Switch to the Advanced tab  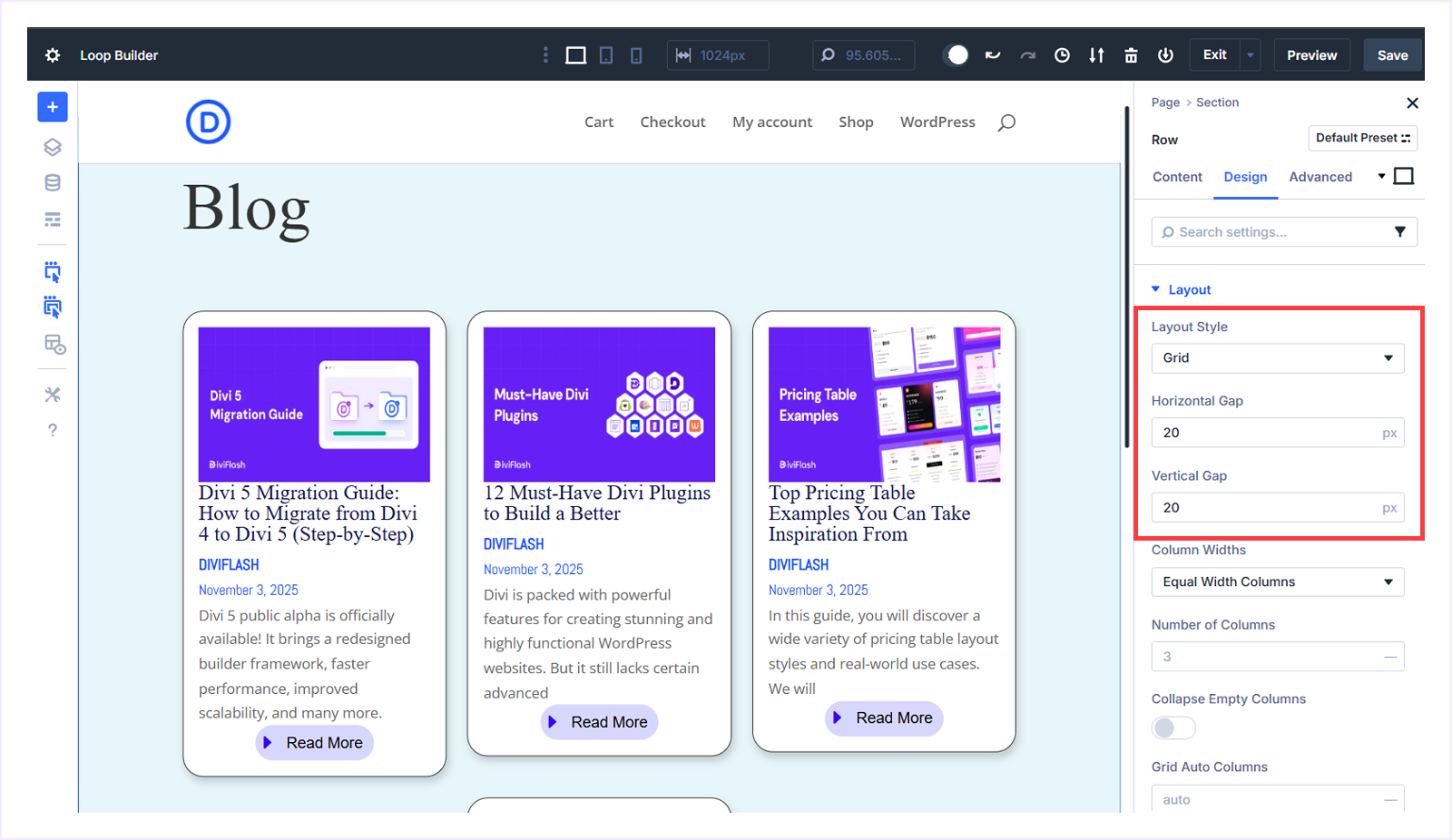pyautogui.click(x=1320, y=177)
